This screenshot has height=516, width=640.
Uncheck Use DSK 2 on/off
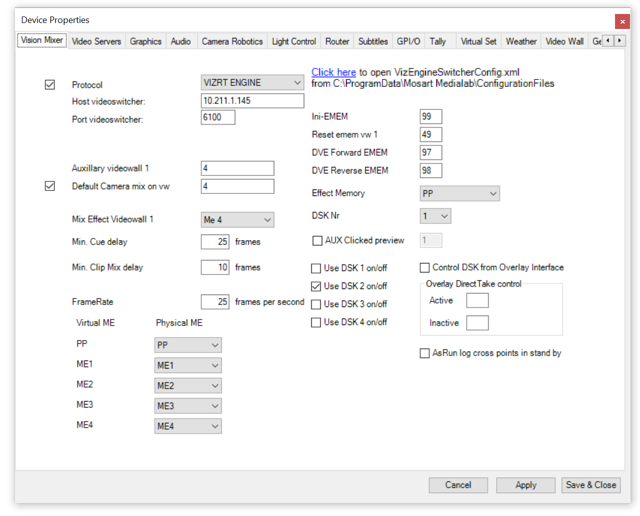click(x=317, y=286)
